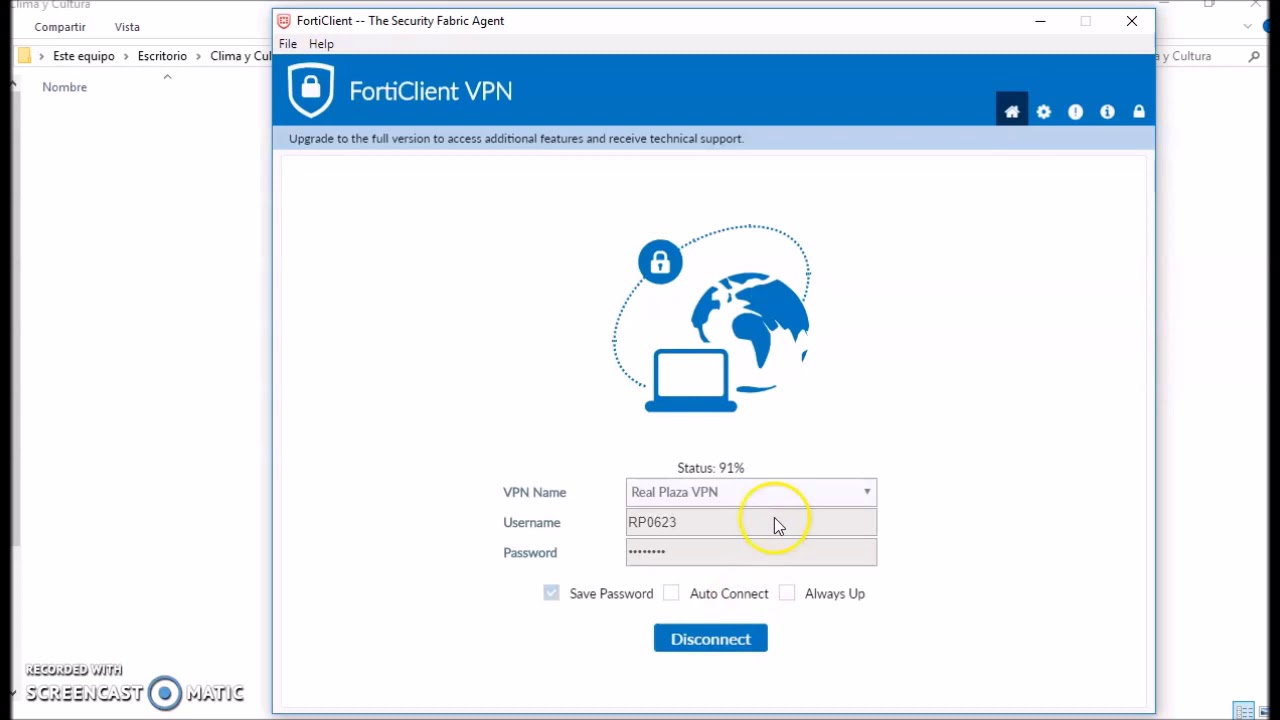Screen dimensions: 1280x720
Task: Click Este equipo breadcrumb in Explorer
Action: [x=84, y=56]
